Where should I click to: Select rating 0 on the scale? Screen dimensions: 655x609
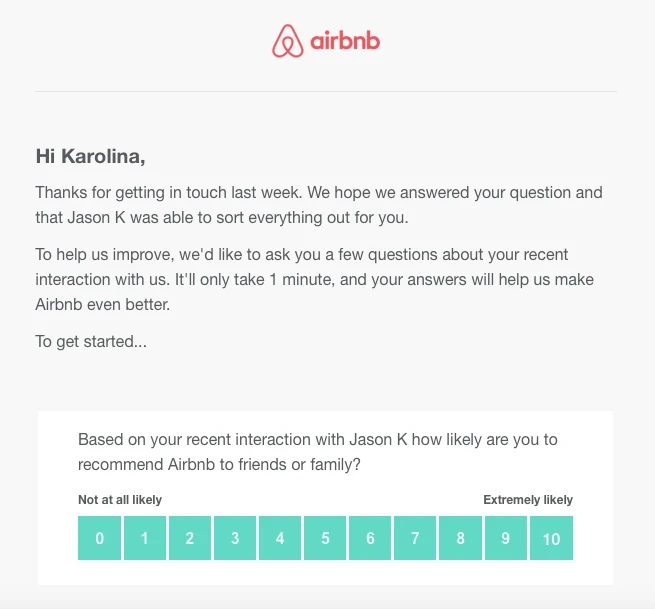(100, 538)
